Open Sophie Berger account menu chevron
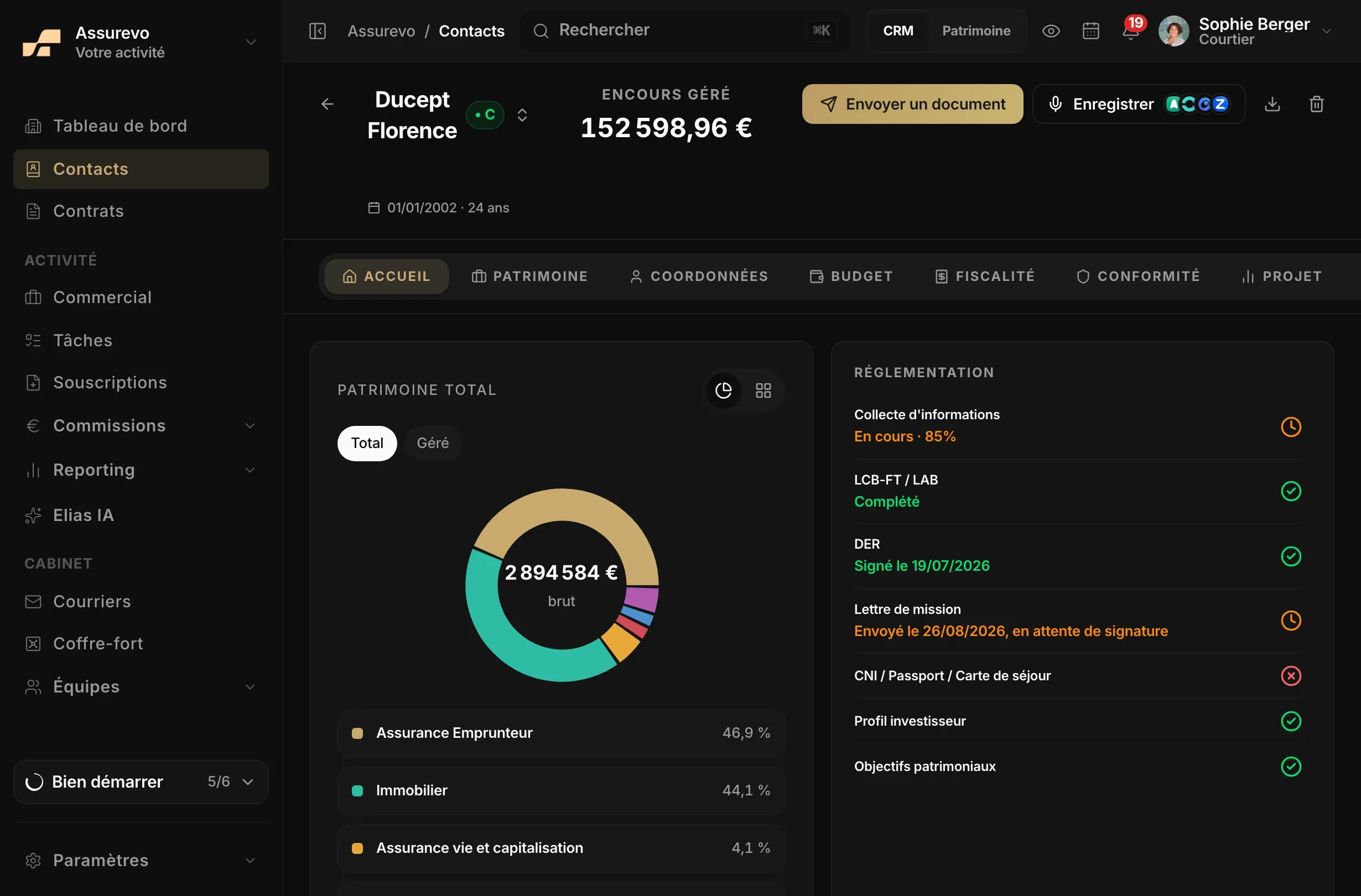Image resolution: width=1361 pixels, height=896 pixels. [1327, 31]
